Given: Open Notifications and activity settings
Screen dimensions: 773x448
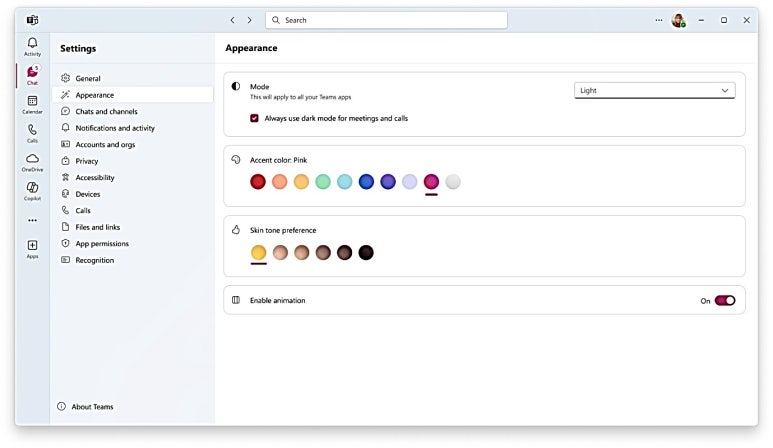Looking at the screenshot, I should [x=115, y=128].
